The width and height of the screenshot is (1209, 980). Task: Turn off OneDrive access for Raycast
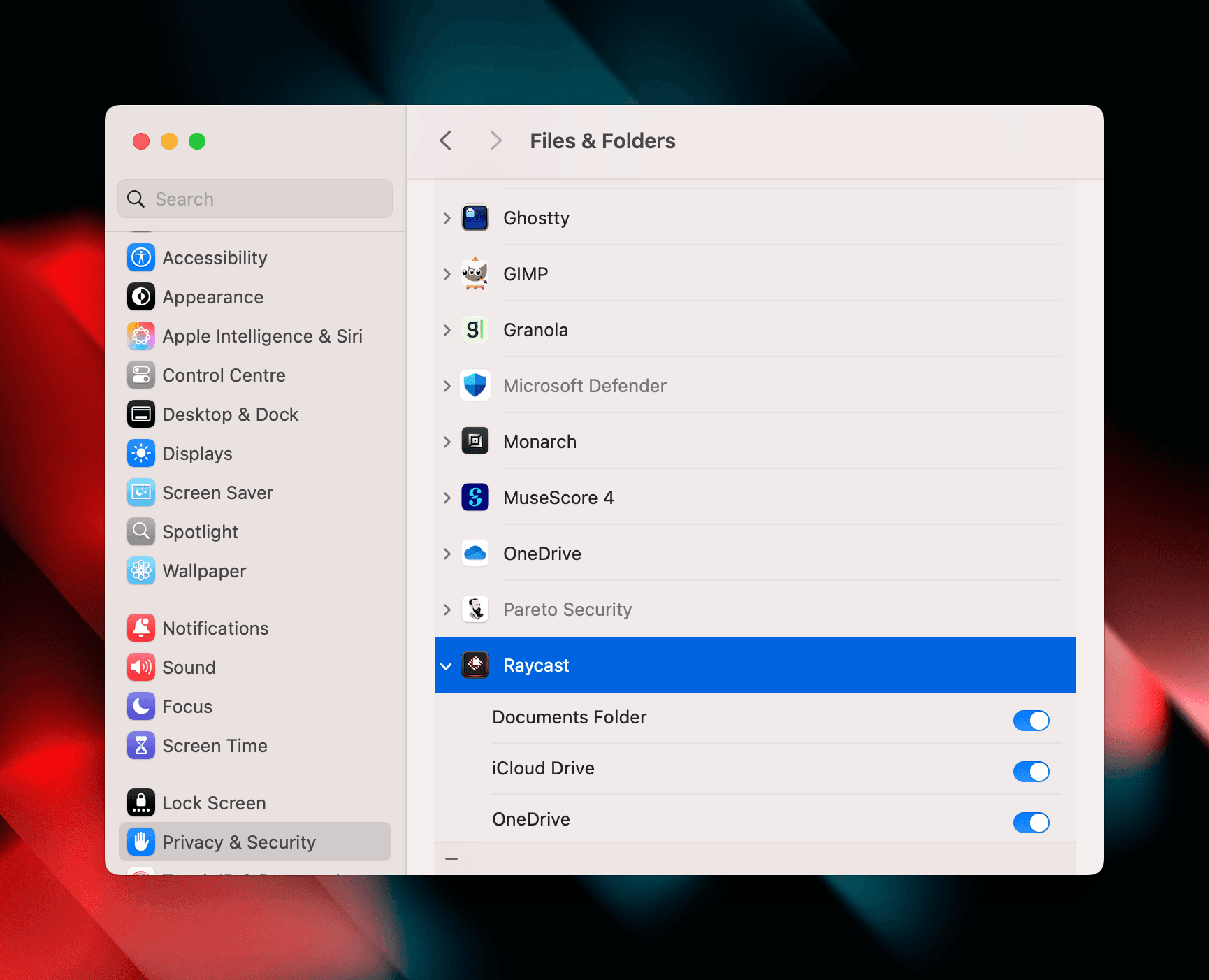click(1031, 822)
